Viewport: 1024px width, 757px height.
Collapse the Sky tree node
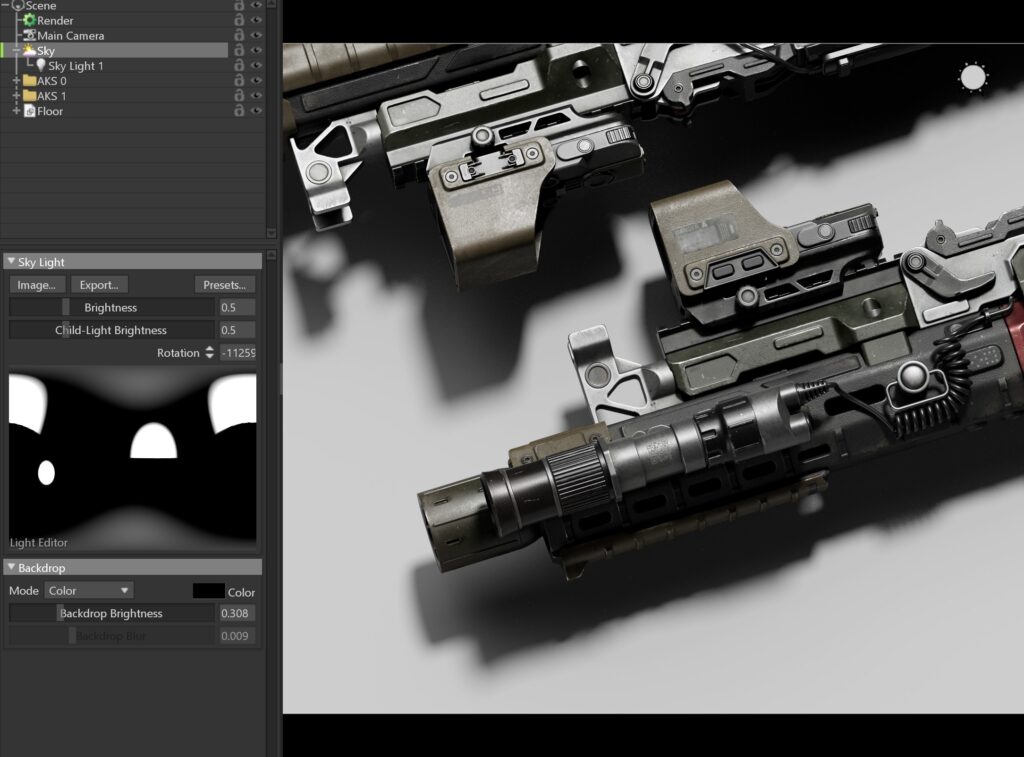coord(16,50)
